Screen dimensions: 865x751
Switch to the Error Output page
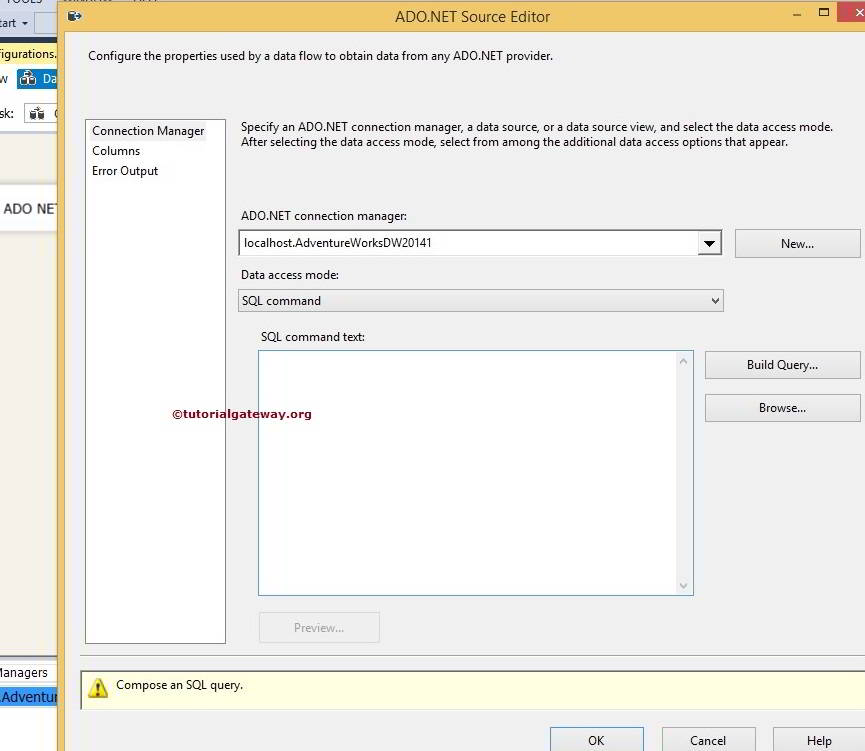click(124, 170)
